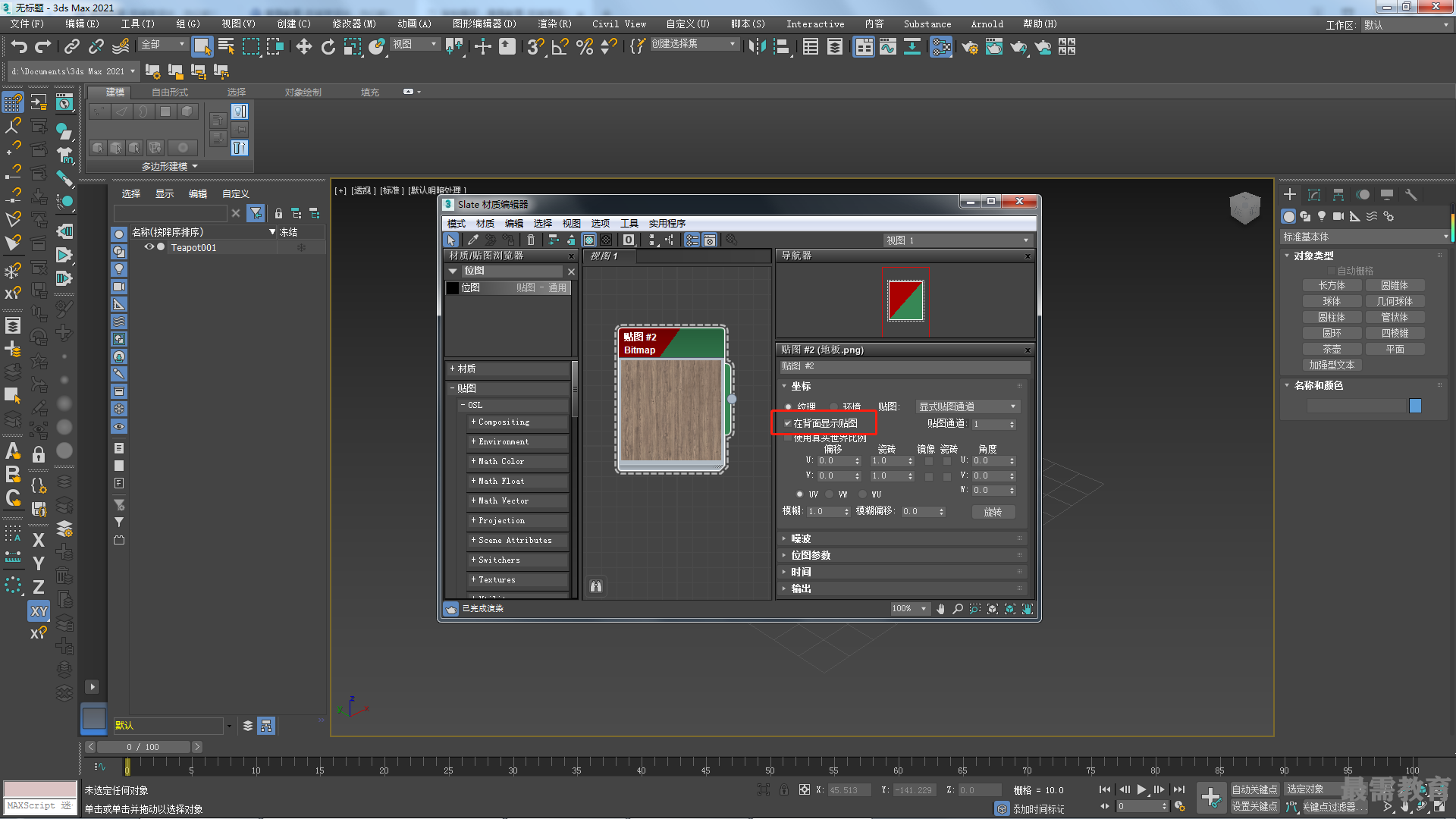Click the Rotate button in Coordinates
The image size is (1456, 819).
(993, 512)
